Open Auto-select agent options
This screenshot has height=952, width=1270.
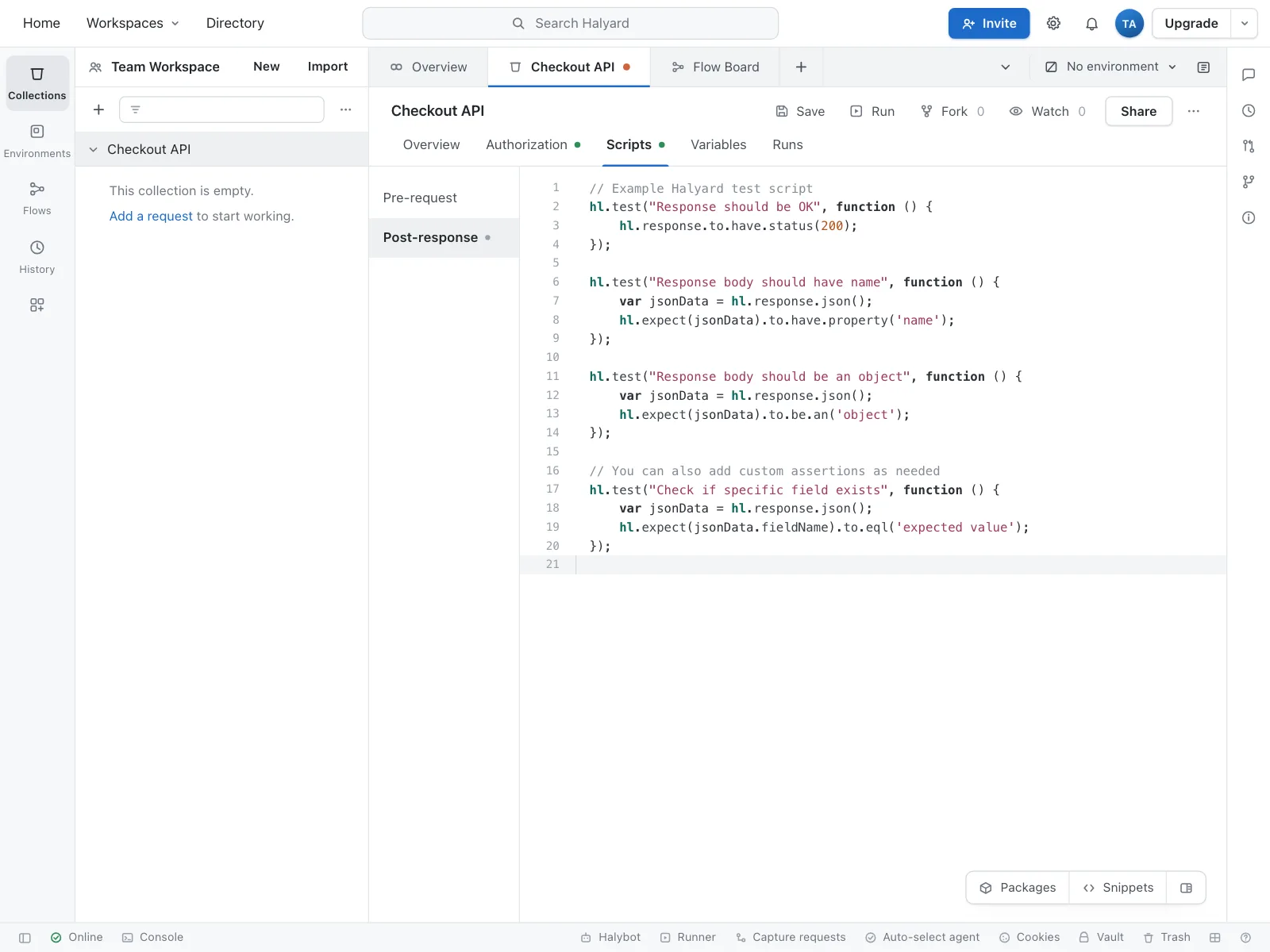(x=922, y=938)
